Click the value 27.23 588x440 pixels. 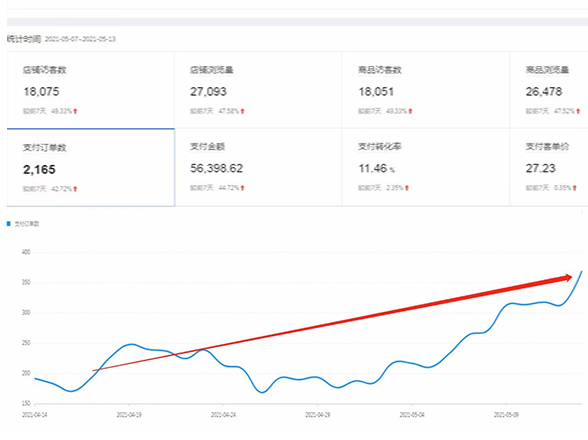[540, 168]
